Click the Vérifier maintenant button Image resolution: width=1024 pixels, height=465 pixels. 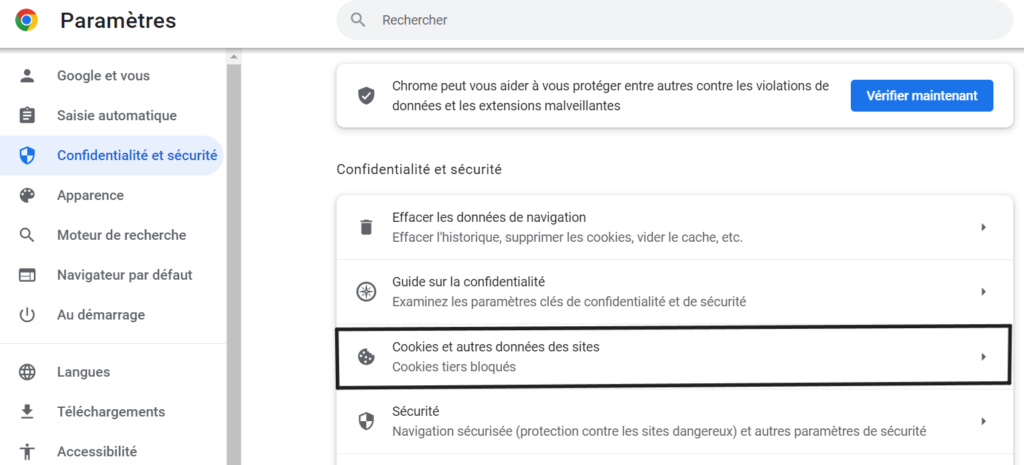point(921,96)
